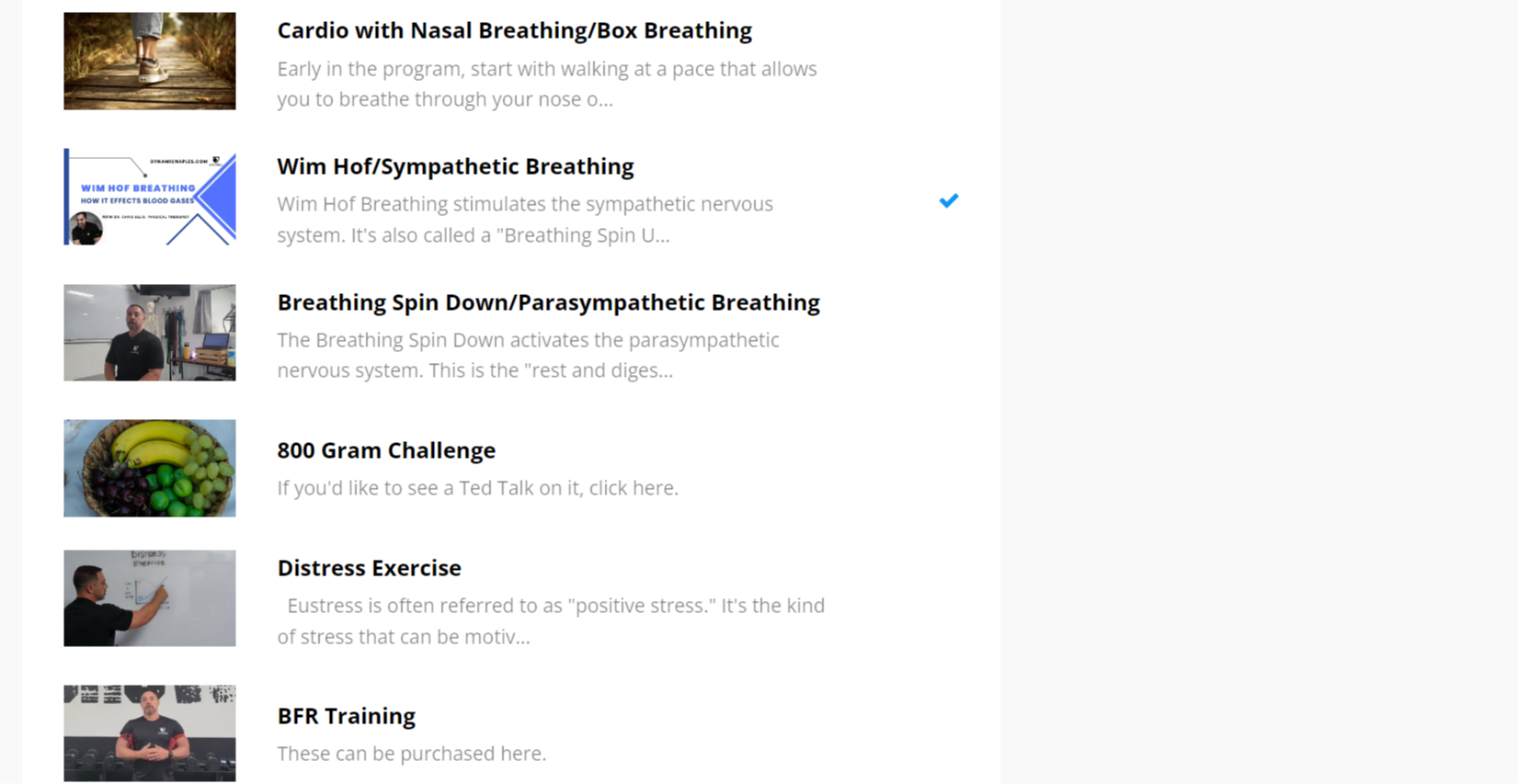Go to the '800 Gram Challenge' title
The height and width of the screenshot is (784, 1518).
tap(386, 450)
